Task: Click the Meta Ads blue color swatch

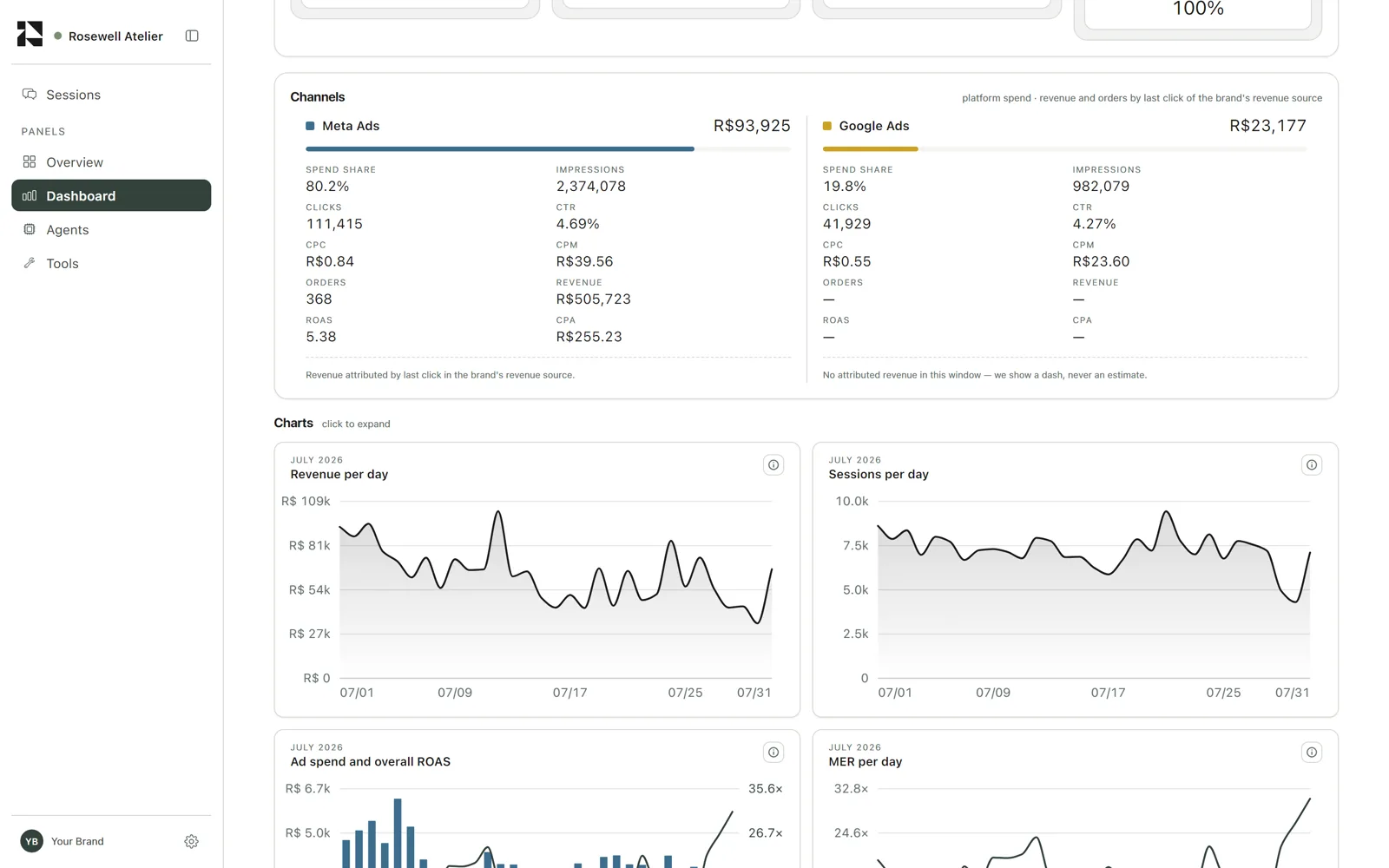Action: pos(310,126)
